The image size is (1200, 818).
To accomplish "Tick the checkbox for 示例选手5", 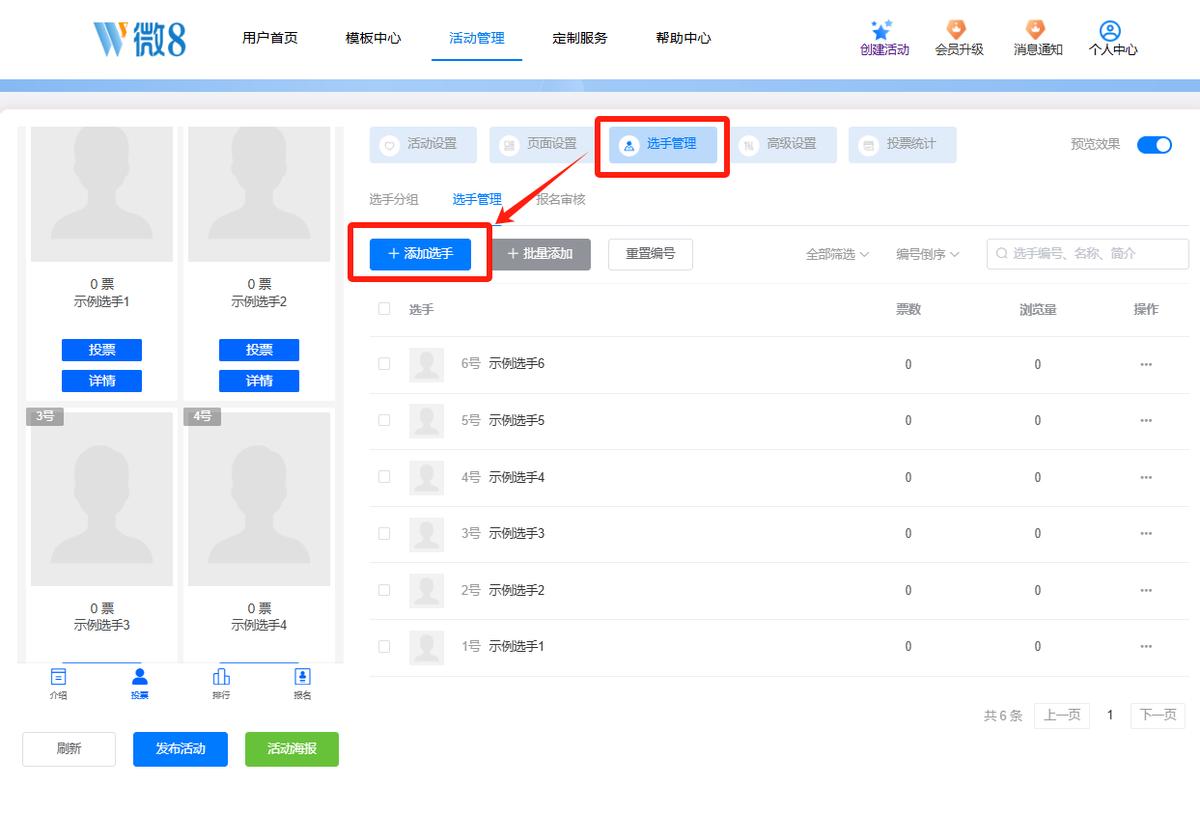I will [384, 420].
